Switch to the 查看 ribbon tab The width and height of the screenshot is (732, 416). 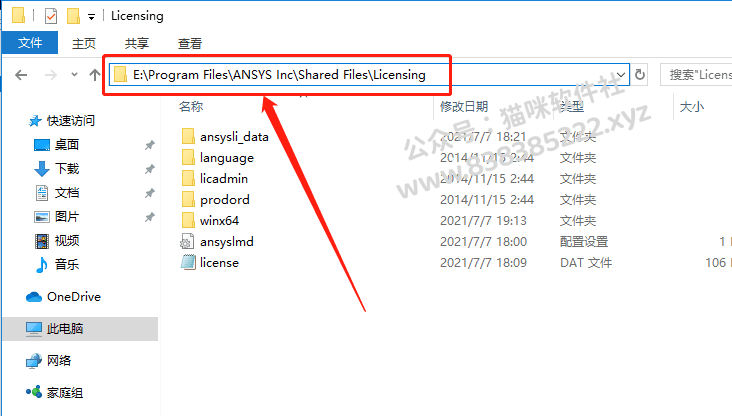point(190,43)
